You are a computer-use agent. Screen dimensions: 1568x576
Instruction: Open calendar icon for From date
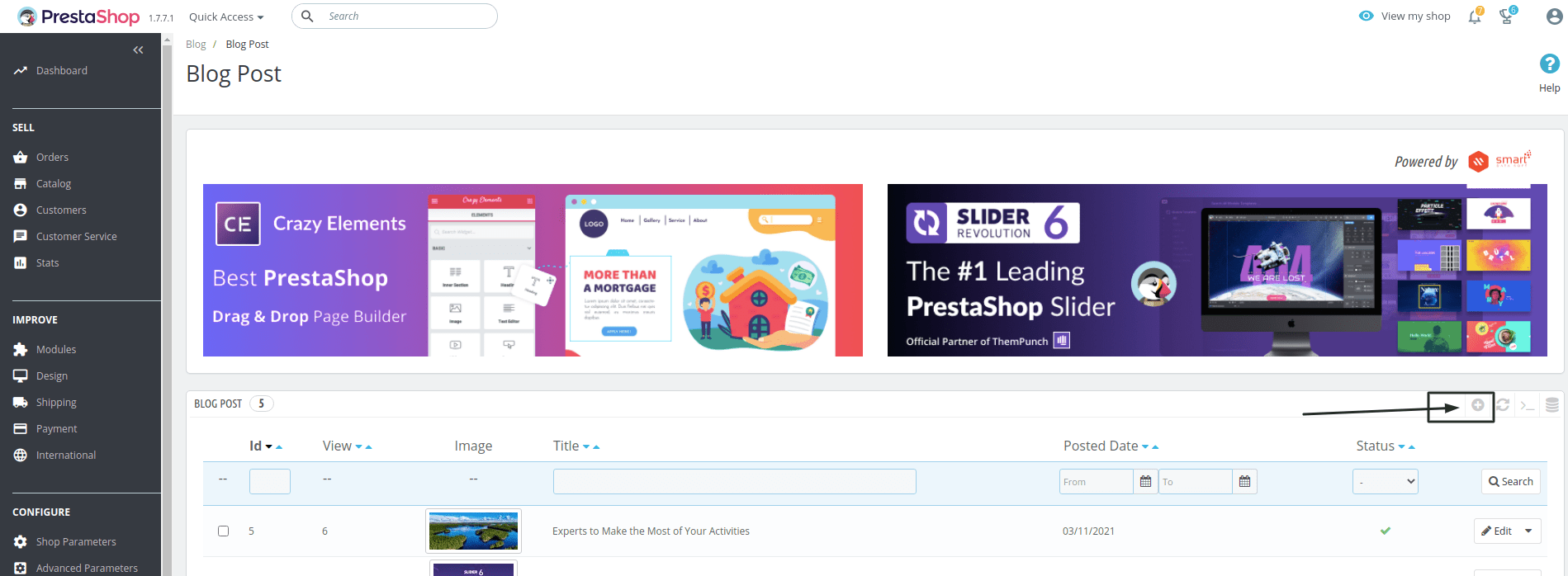(1145, 481)
